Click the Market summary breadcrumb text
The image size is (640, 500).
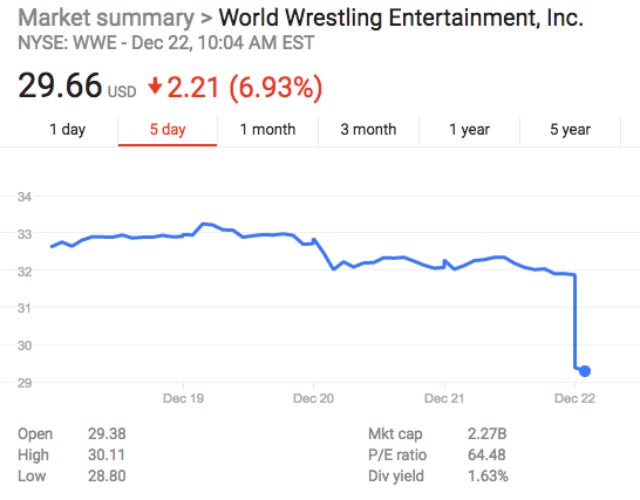102,18
